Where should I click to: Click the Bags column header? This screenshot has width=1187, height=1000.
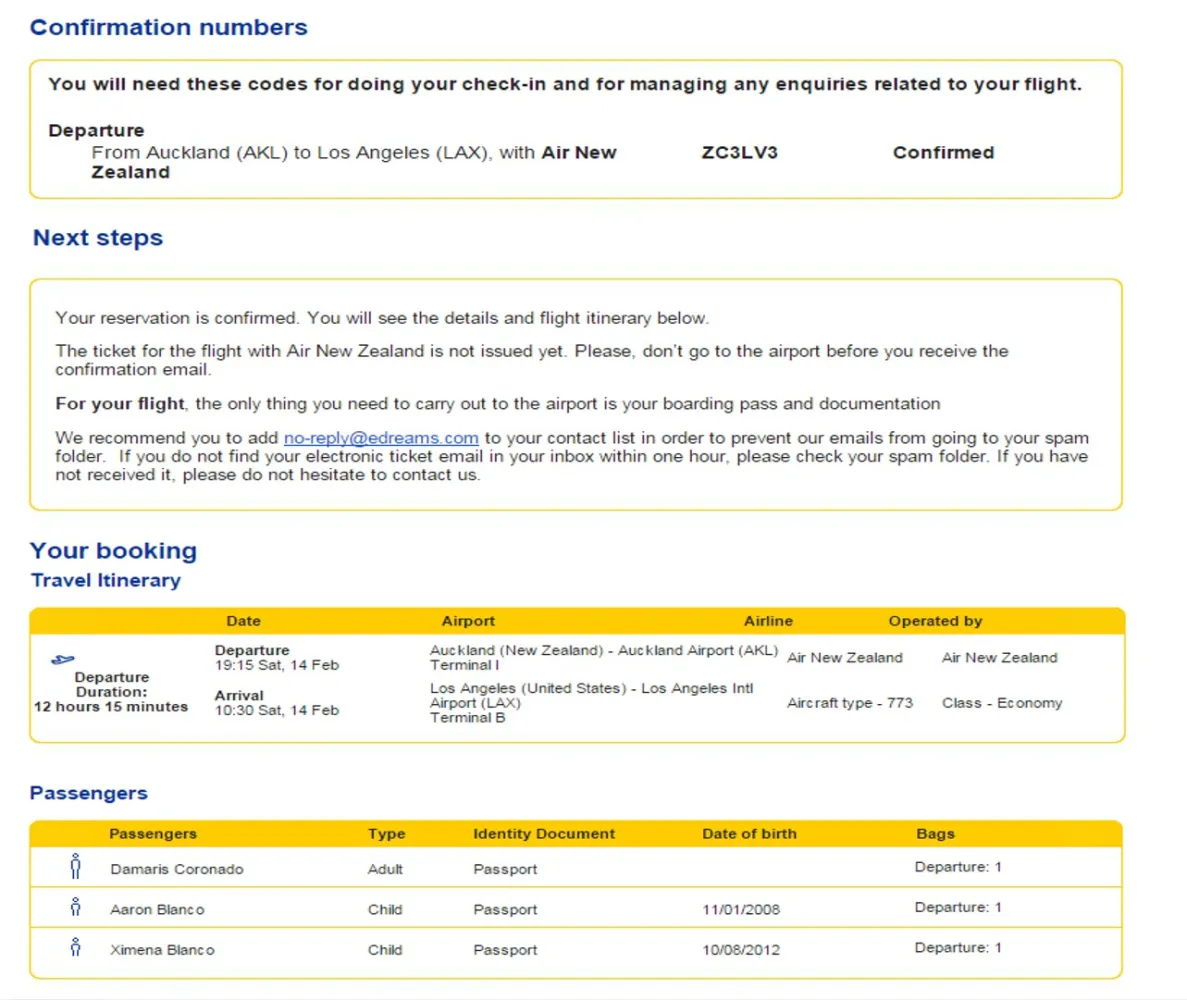click(935, 834)
